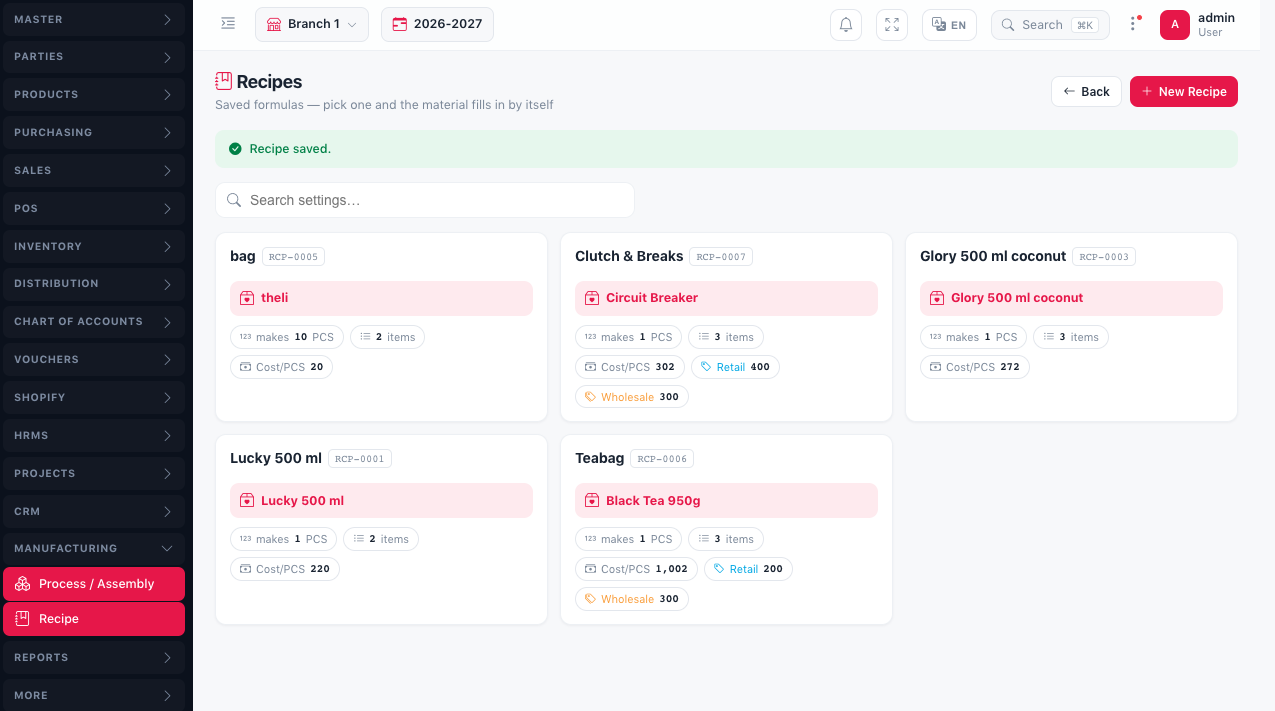Expand the Master sidebar section
This screenshot has height=711, width=1275.
93,19
